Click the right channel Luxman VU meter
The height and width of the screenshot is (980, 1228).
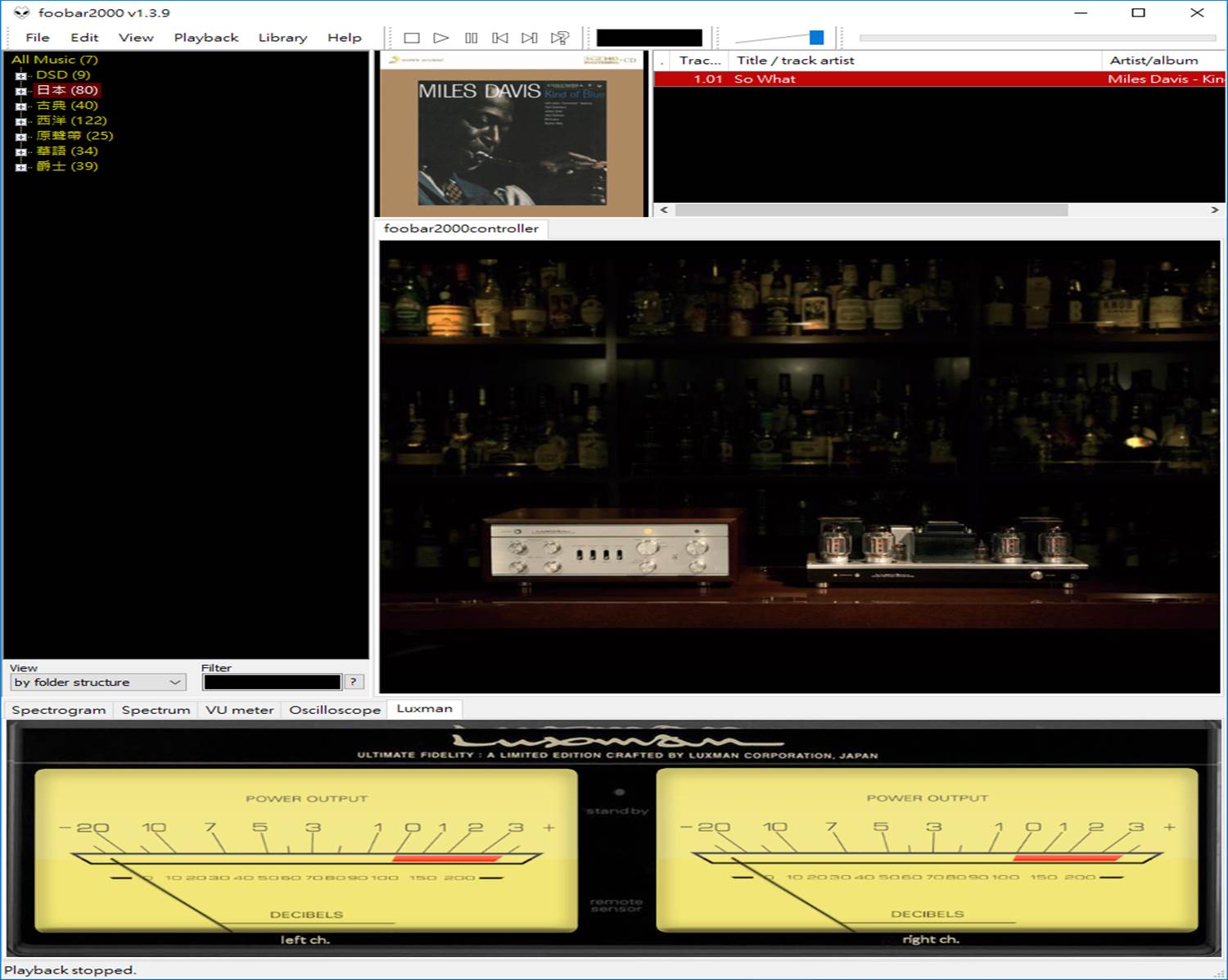click(x=928, y=850)
